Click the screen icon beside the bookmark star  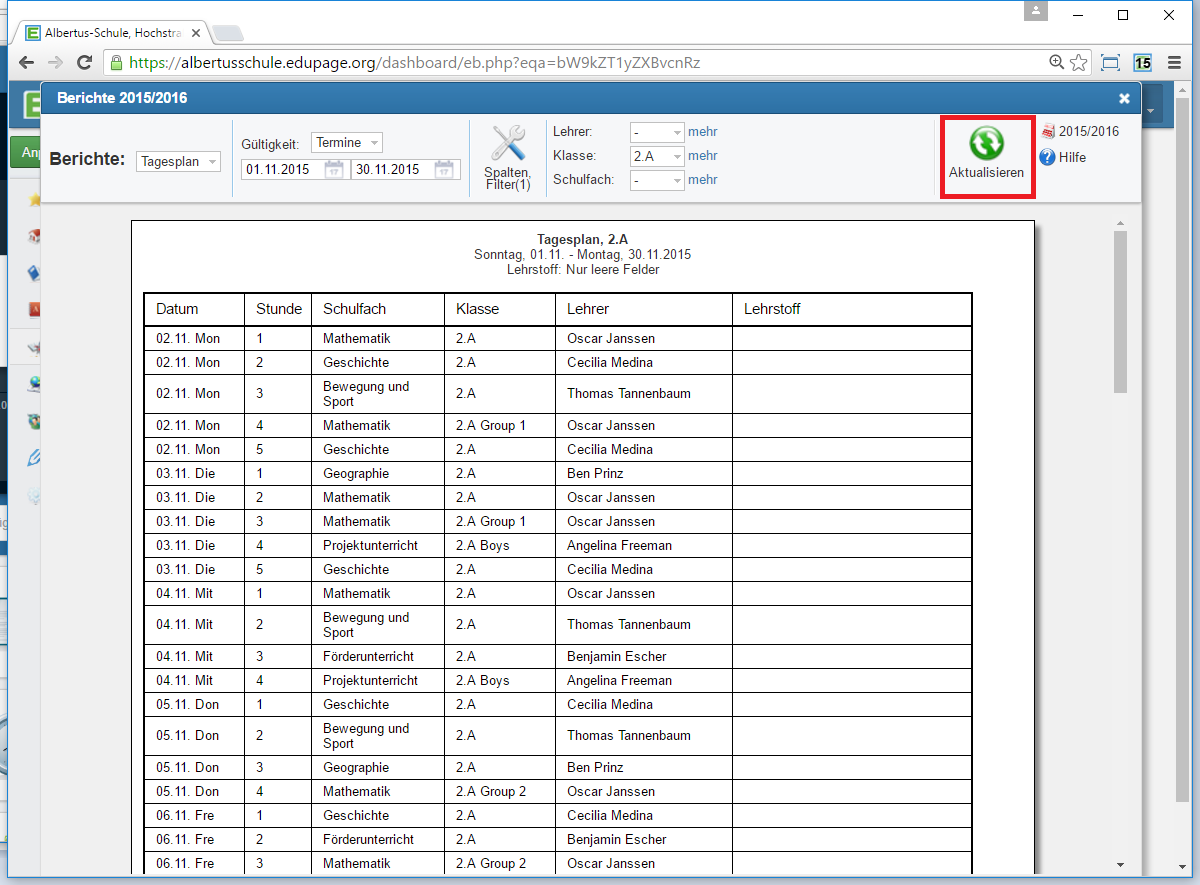click(x=1110, y=62)
